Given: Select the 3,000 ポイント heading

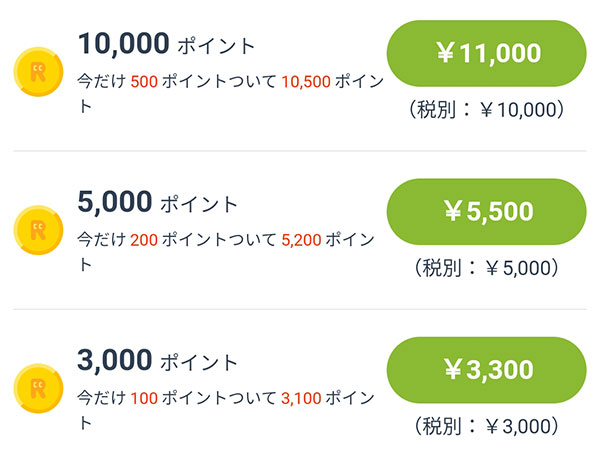Looking at the screenshot, I should [x=157, y=361].
